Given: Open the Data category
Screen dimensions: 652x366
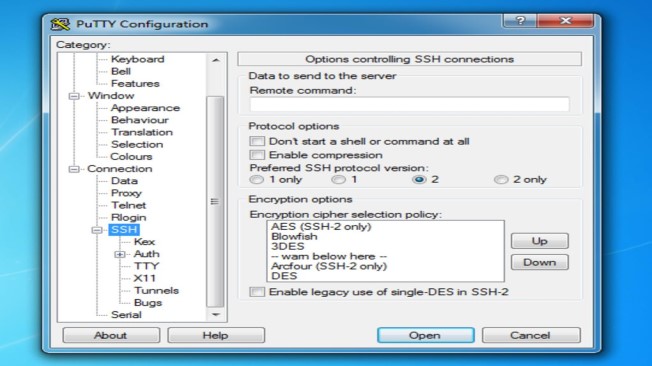Looking at the screenshot, I should 124,181.
